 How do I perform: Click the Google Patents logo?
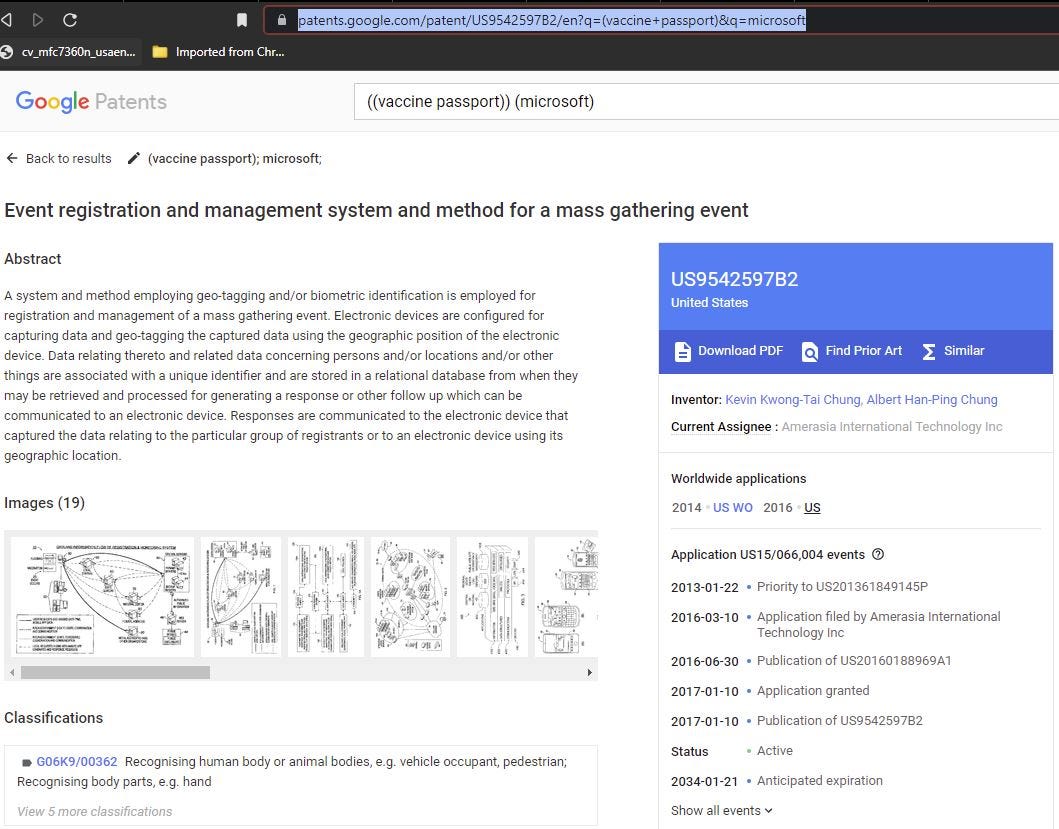coord(91,101)
